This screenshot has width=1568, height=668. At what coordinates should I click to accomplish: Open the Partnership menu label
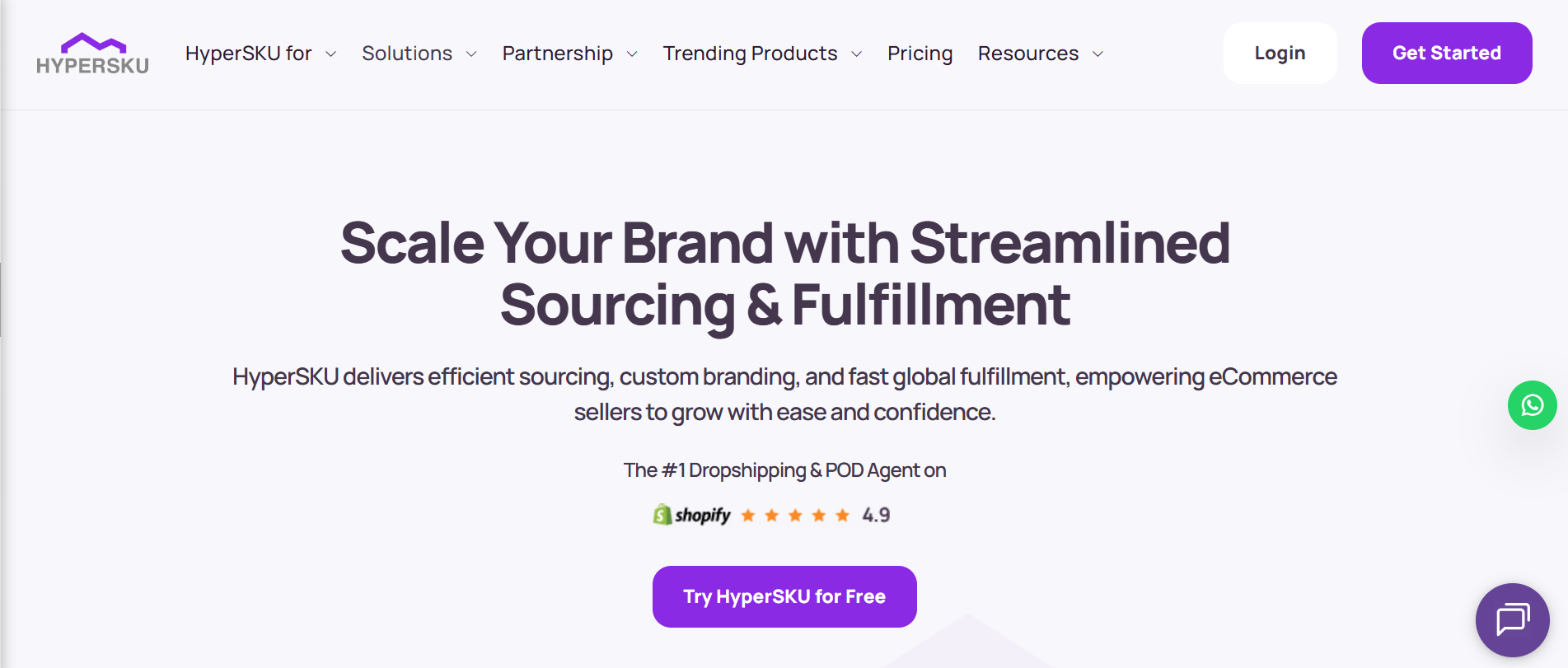pyautogui.click(x=558, y=54)
